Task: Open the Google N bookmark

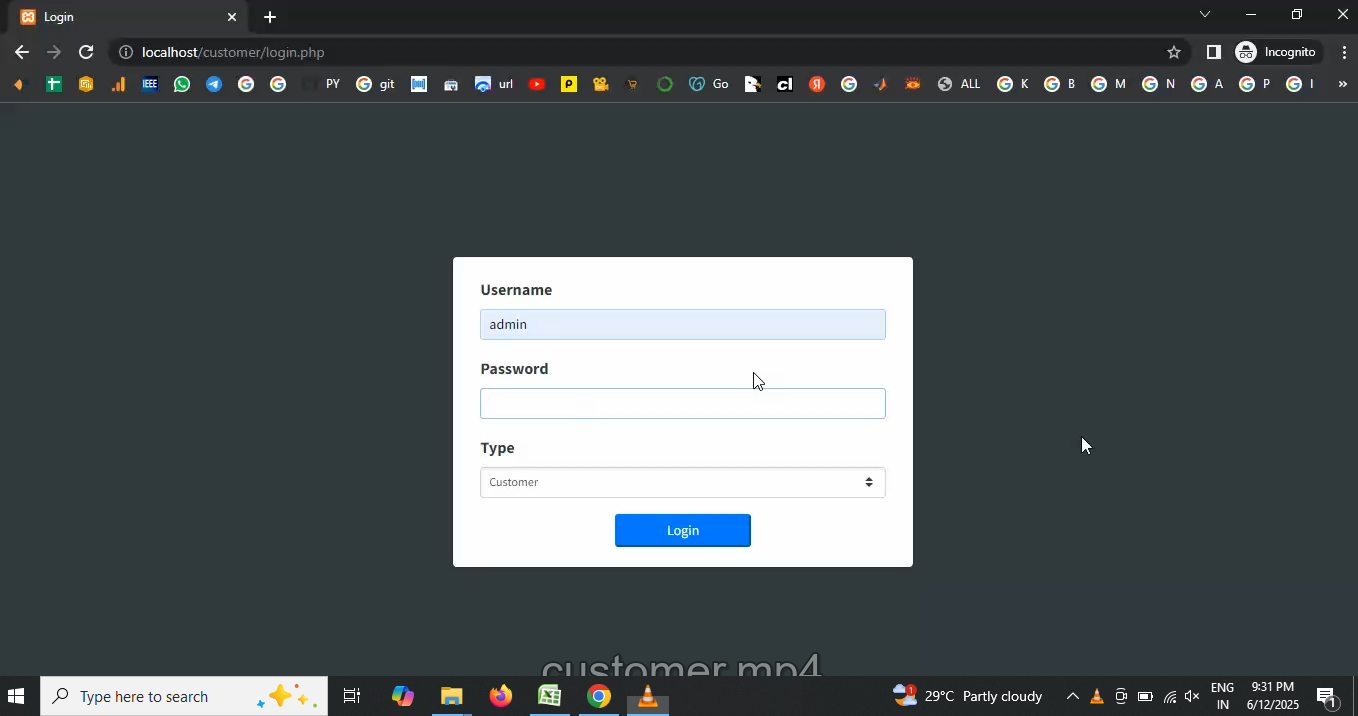Action: [x=1158, y=84]
